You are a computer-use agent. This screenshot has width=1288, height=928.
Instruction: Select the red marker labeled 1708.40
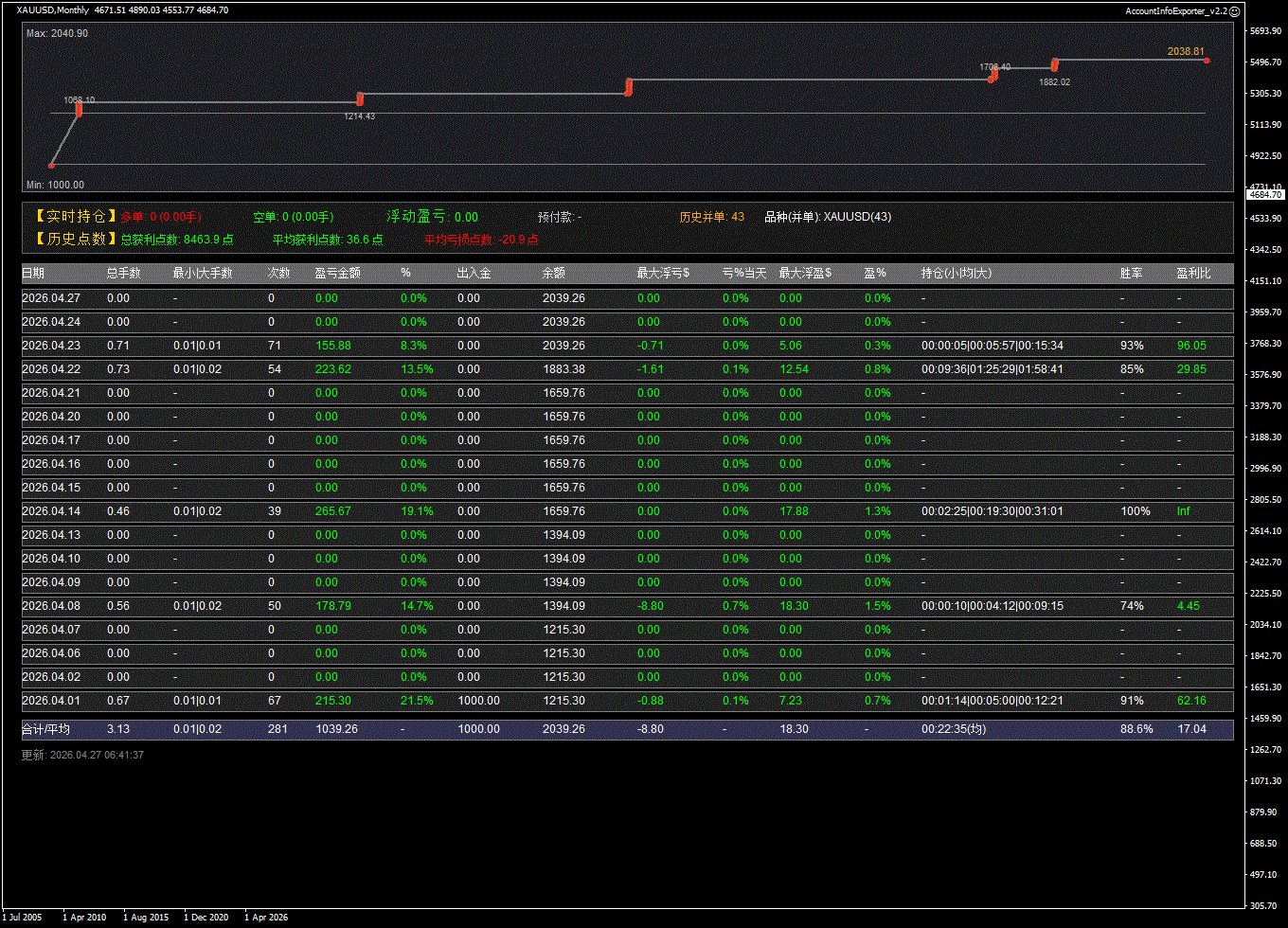(993, 76)
